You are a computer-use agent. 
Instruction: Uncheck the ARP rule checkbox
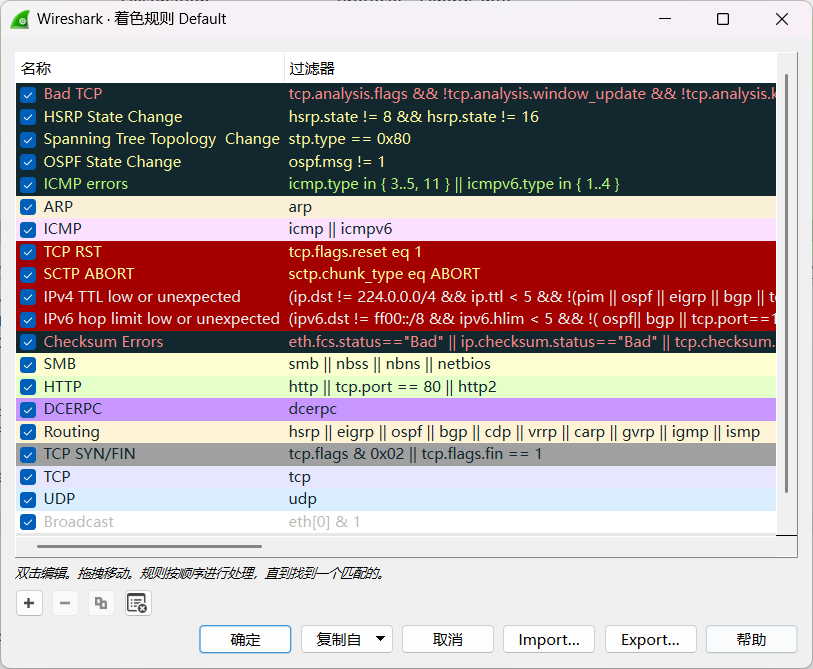click(28, 207)
